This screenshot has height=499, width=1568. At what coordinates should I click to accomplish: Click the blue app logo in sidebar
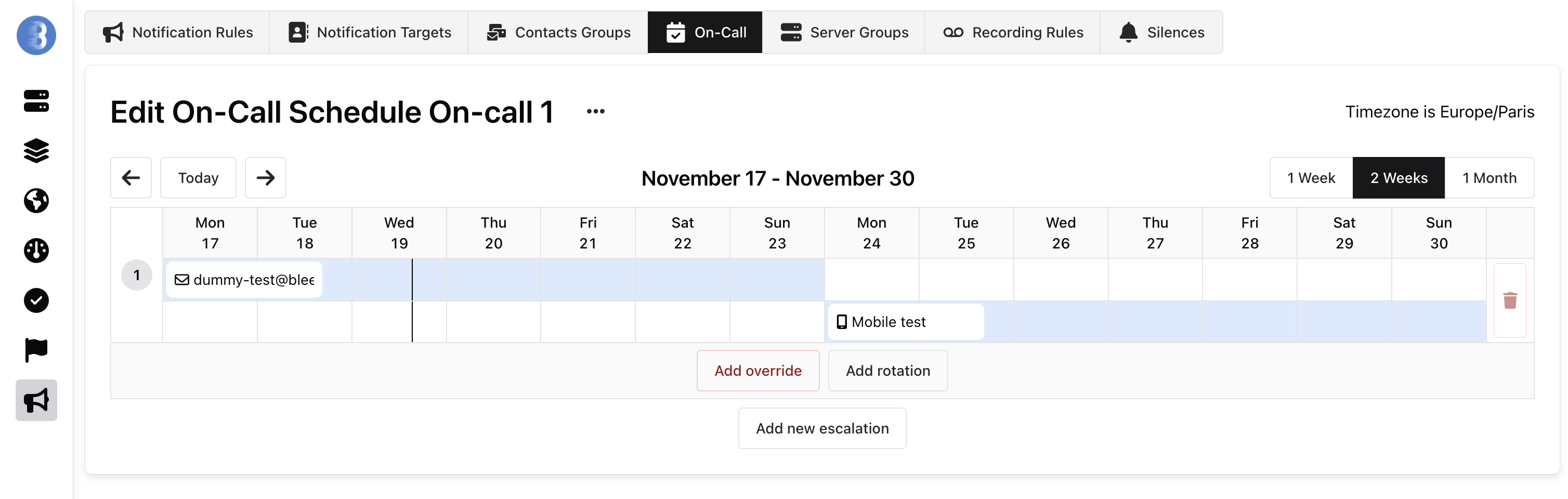(x=36, y=35)
